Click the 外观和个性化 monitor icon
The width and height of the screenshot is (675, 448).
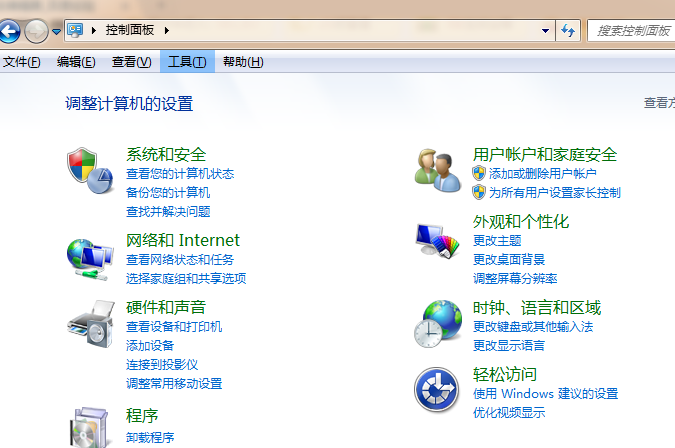[437, 240]
